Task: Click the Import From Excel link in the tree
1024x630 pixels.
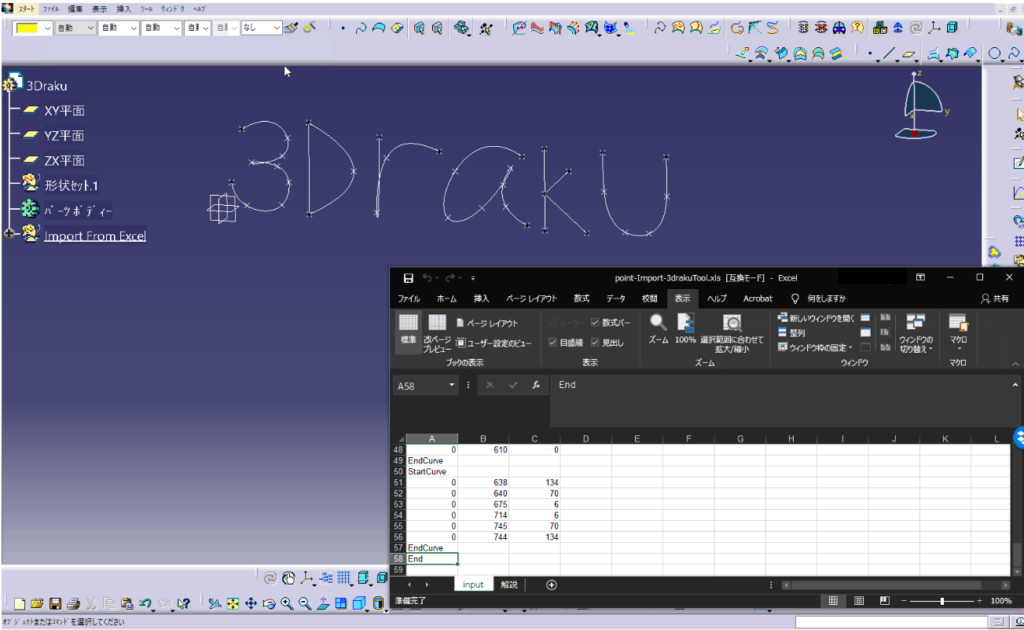Action: (95, 234)
